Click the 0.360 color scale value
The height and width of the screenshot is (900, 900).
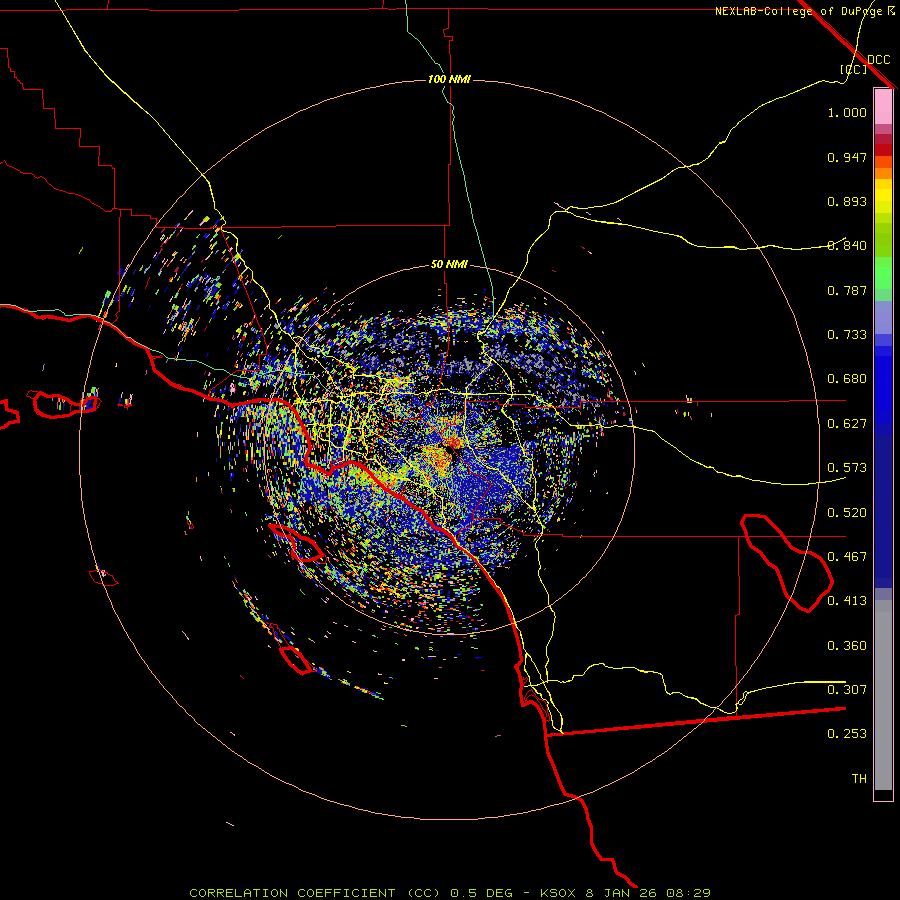point(847,646)
